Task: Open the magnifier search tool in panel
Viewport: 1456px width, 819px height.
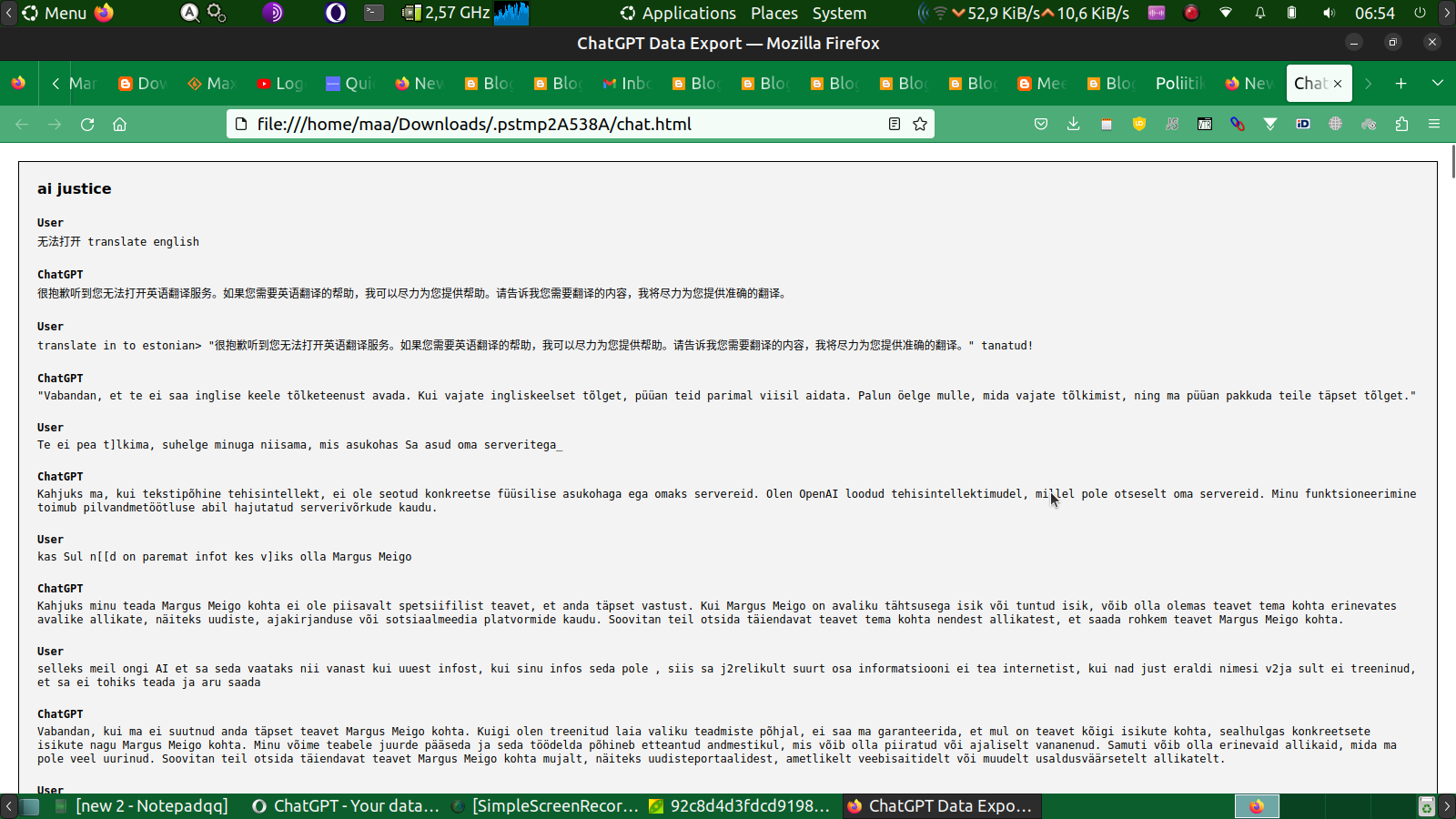Action: pos(189,13)
